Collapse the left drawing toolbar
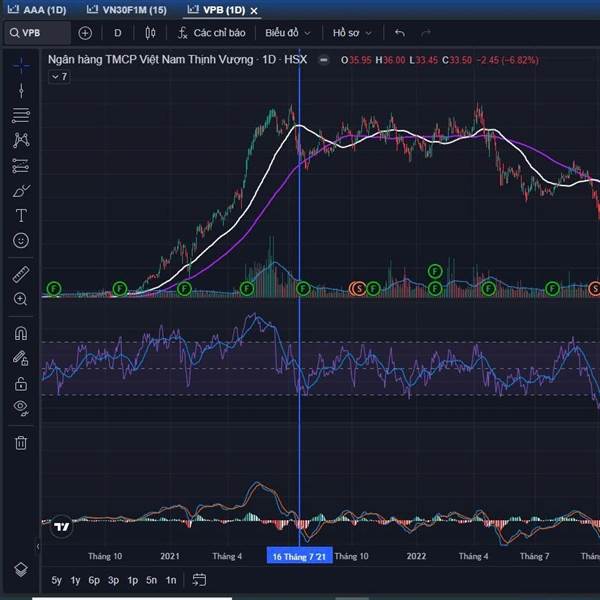 tap(38, 546)
